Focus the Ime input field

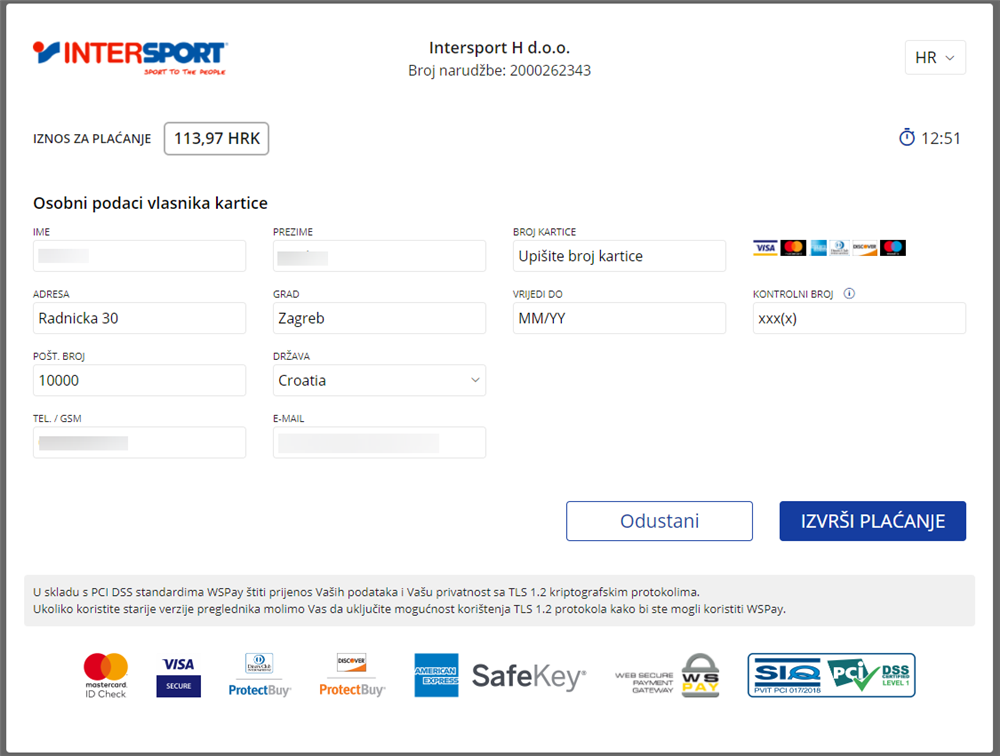click(139, 256)
